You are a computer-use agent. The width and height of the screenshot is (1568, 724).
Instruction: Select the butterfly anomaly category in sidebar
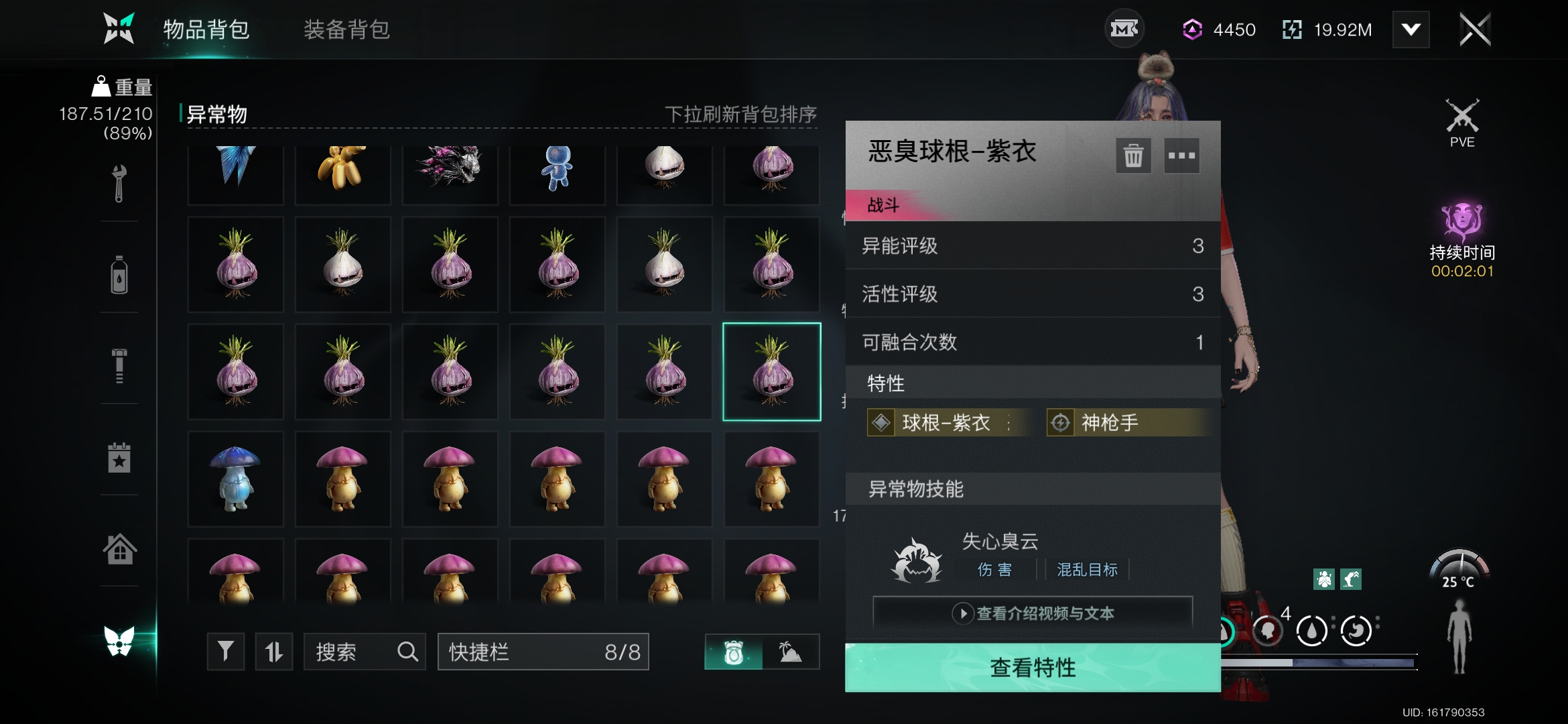(x=119, y=640)
